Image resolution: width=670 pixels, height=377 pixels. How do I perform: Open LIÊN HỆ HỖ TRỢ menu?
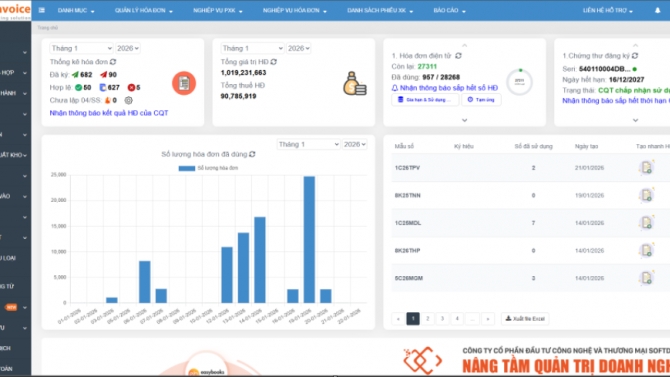point(608,10)
